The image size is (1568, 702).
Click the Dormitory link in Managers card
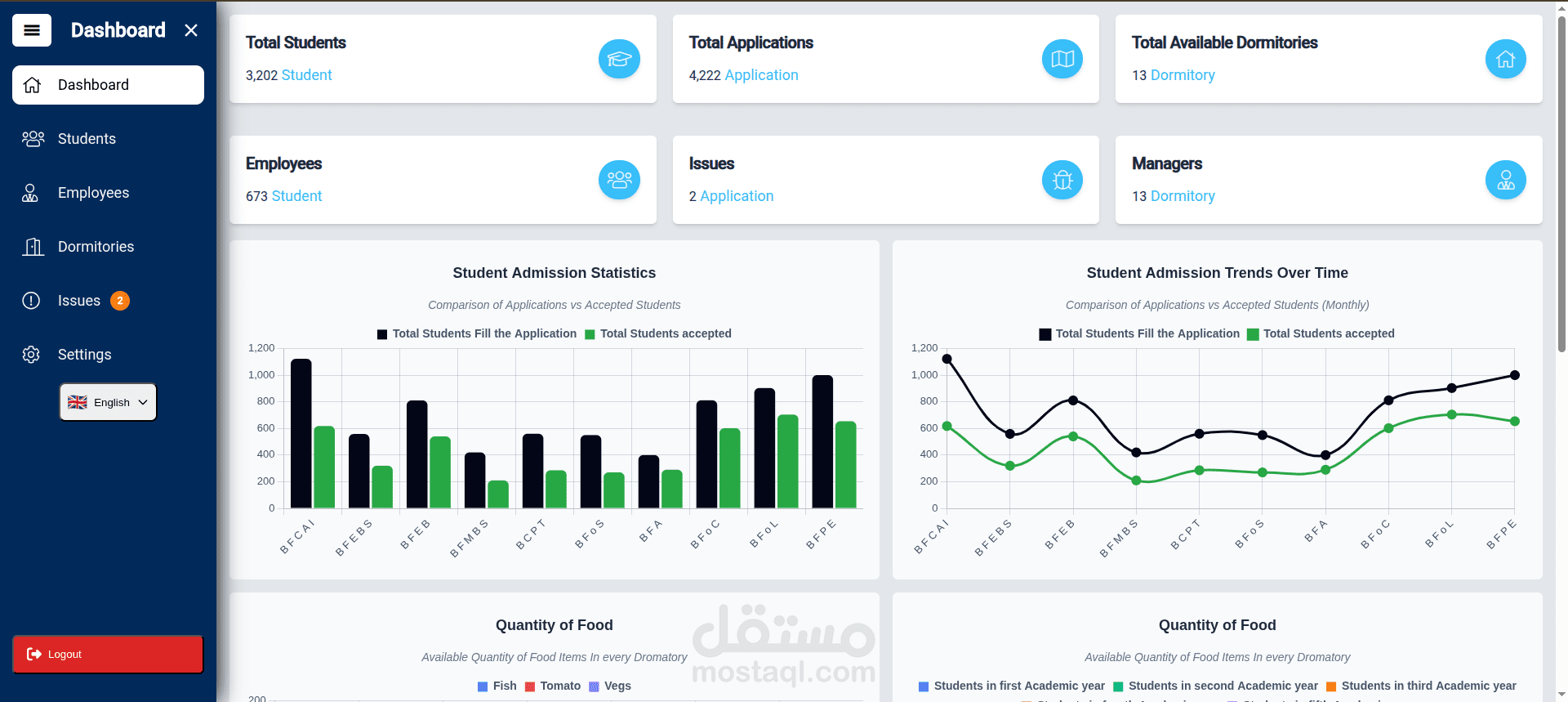point(1183,196)
